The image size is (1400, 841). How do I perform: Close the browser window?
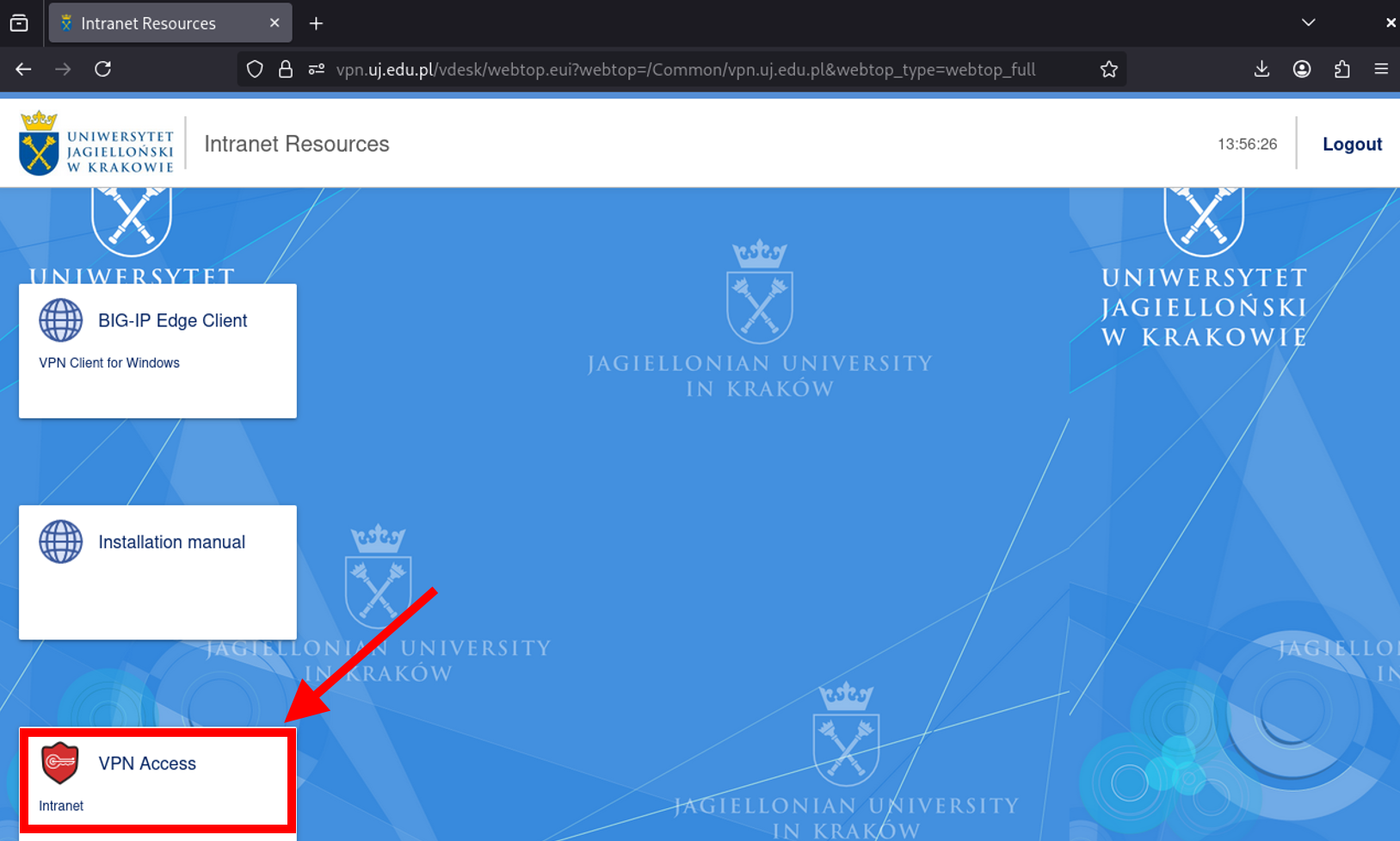point(1391,23)
